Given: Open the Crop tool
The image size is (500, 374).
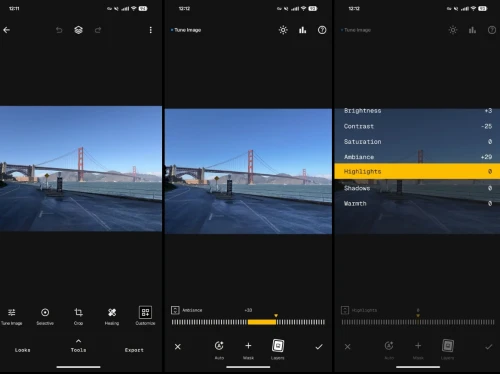Looking at the screenshot, I should point(78,316).
